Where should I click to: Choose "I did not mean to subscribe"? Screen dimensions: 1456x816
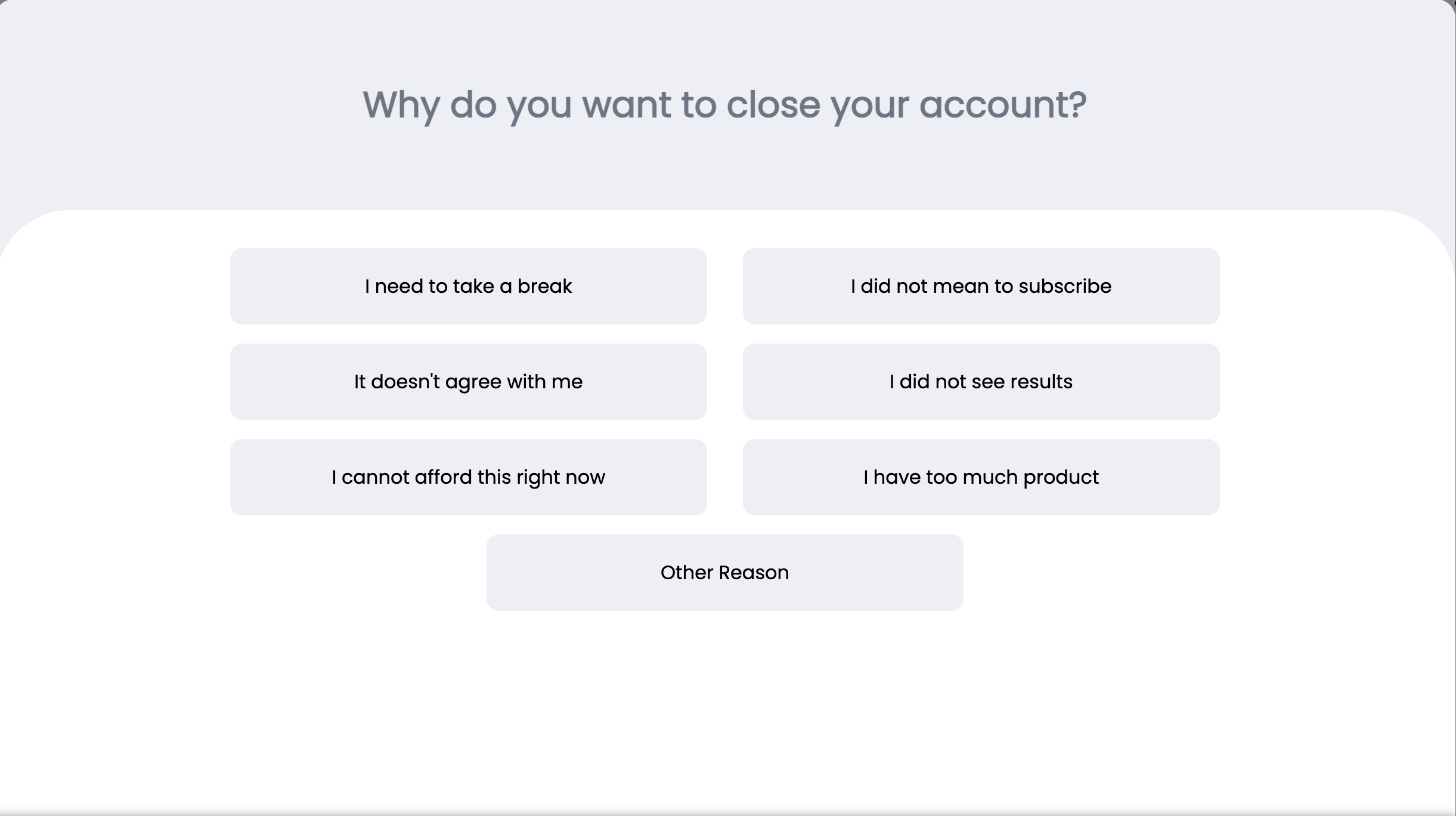[981, 286]
